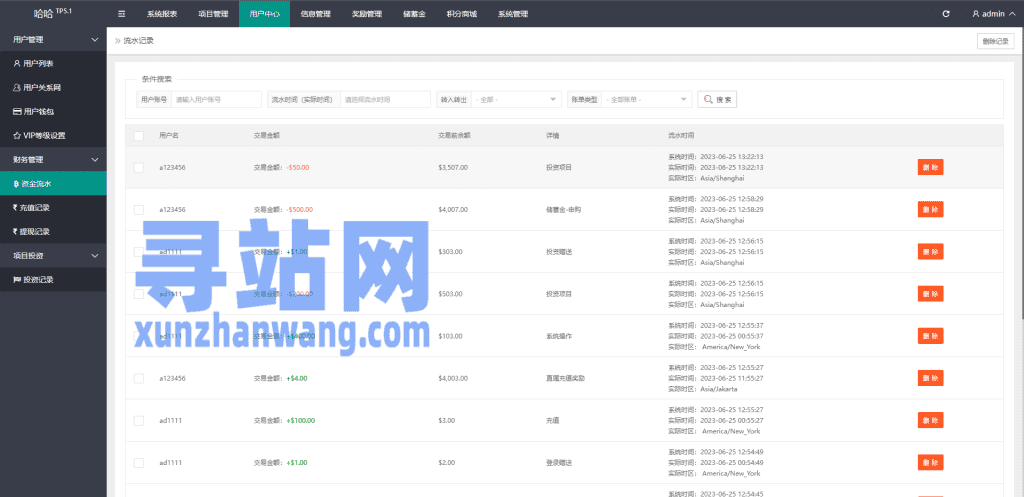
Task: Click the 流水时间 column header
Action: tap(681, 136)
